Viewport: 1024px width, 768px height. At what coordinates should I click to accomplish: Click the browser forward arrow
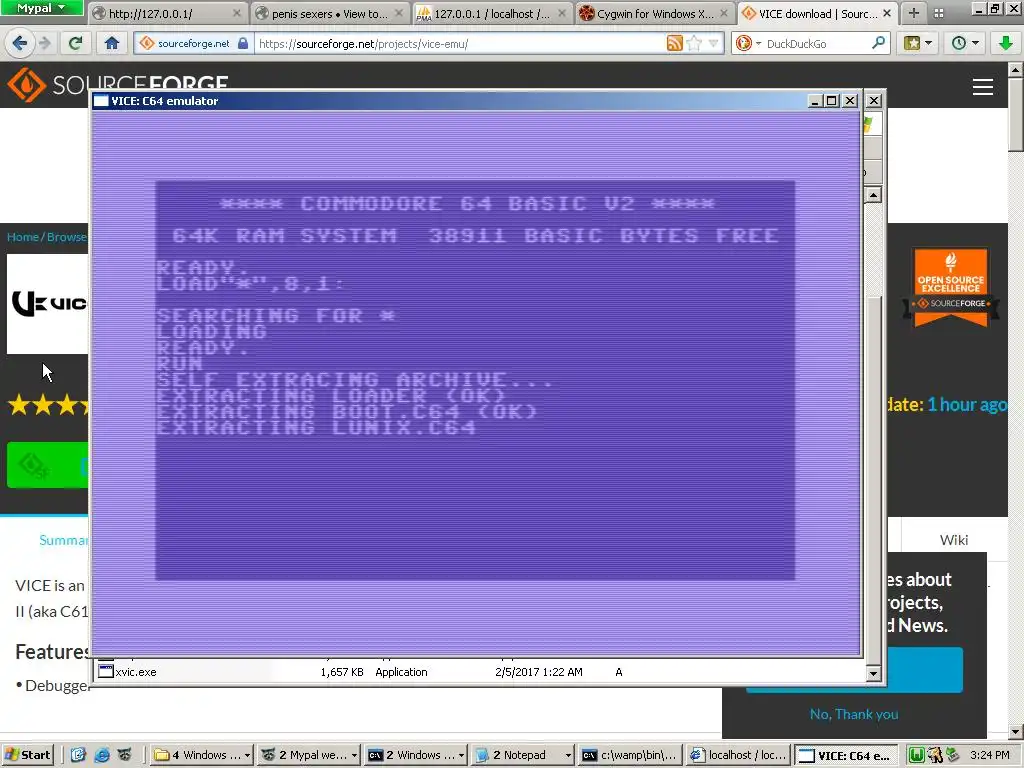click(44, 44)
